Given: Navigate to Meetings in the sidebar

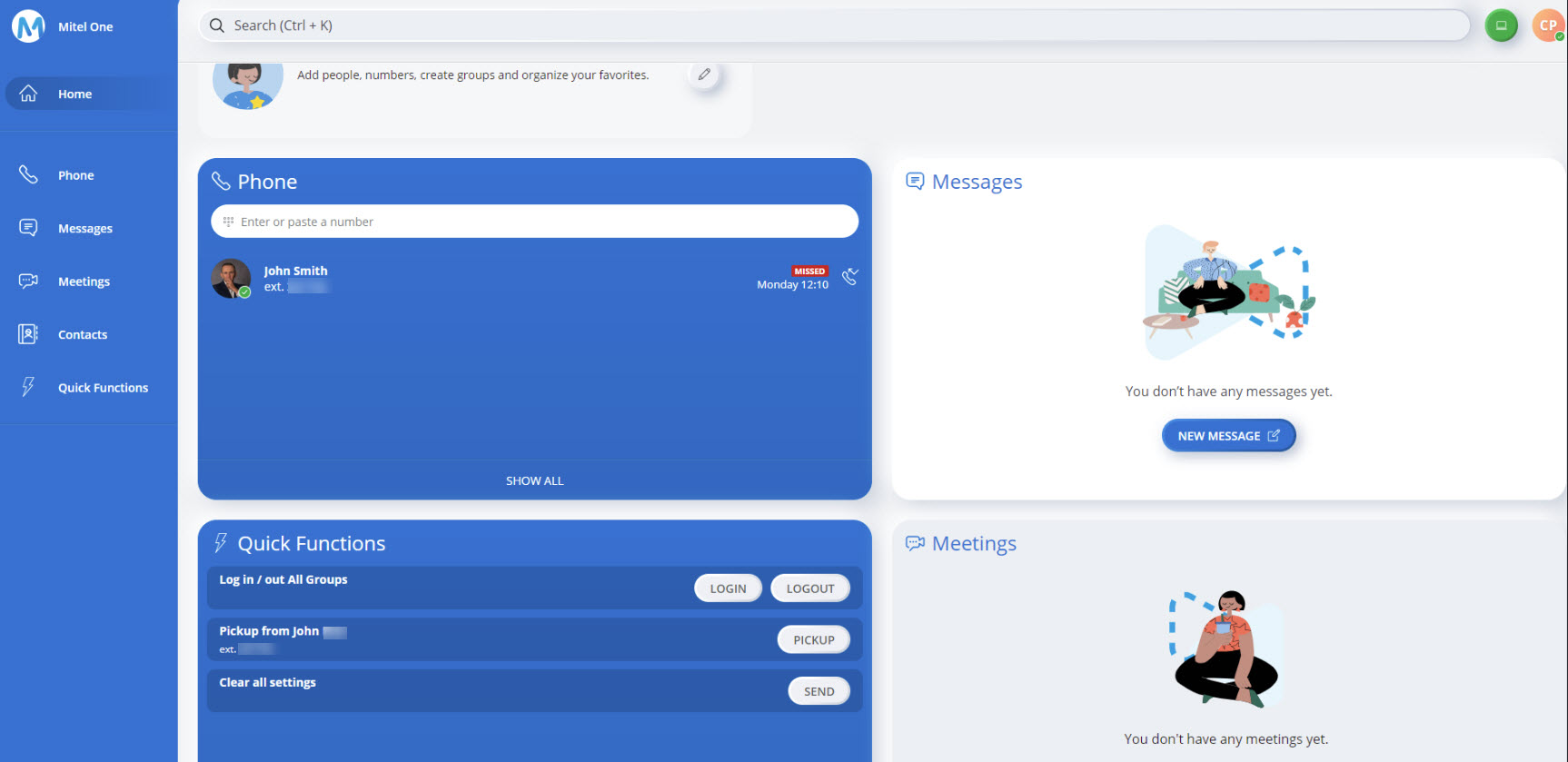Looking at the screenshot, I should 84,282.
